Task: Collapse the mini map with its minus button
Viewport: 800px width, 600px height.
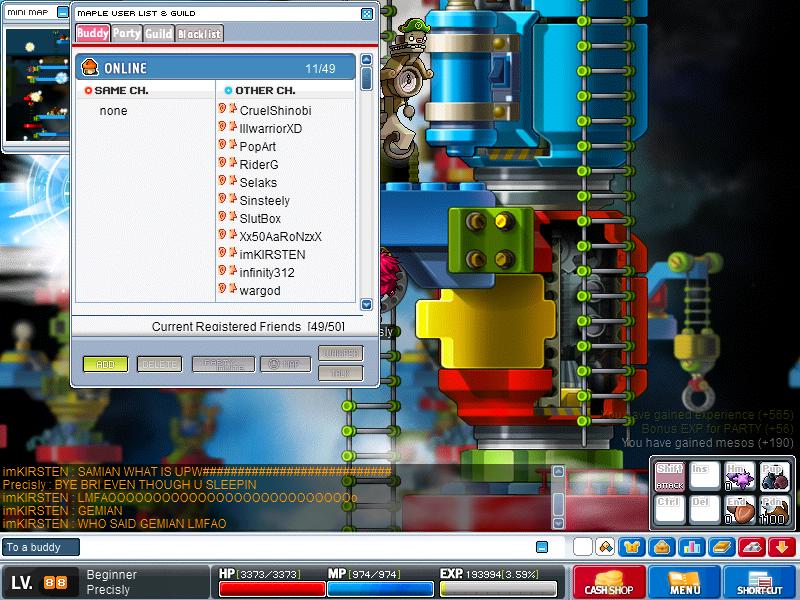Action: pos(62,12)
